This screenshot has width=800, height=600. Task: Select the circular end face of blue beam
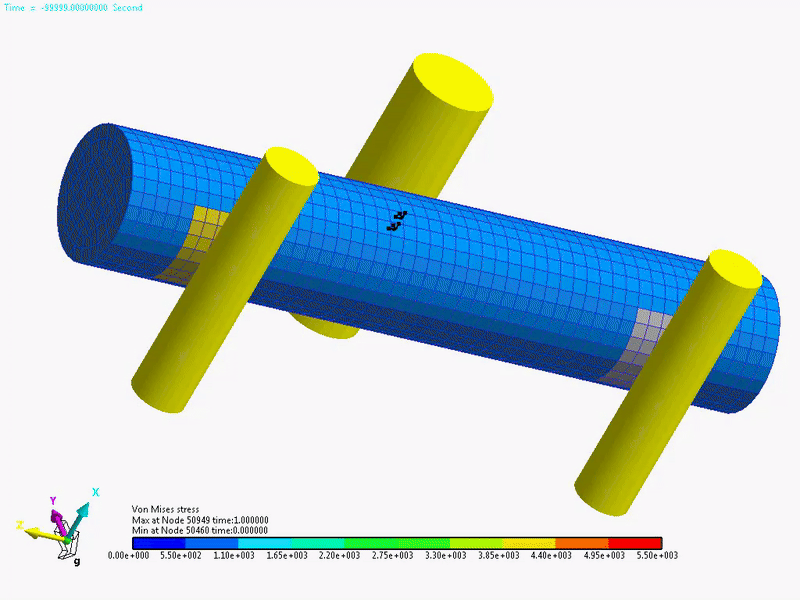[x=95, y=193]
